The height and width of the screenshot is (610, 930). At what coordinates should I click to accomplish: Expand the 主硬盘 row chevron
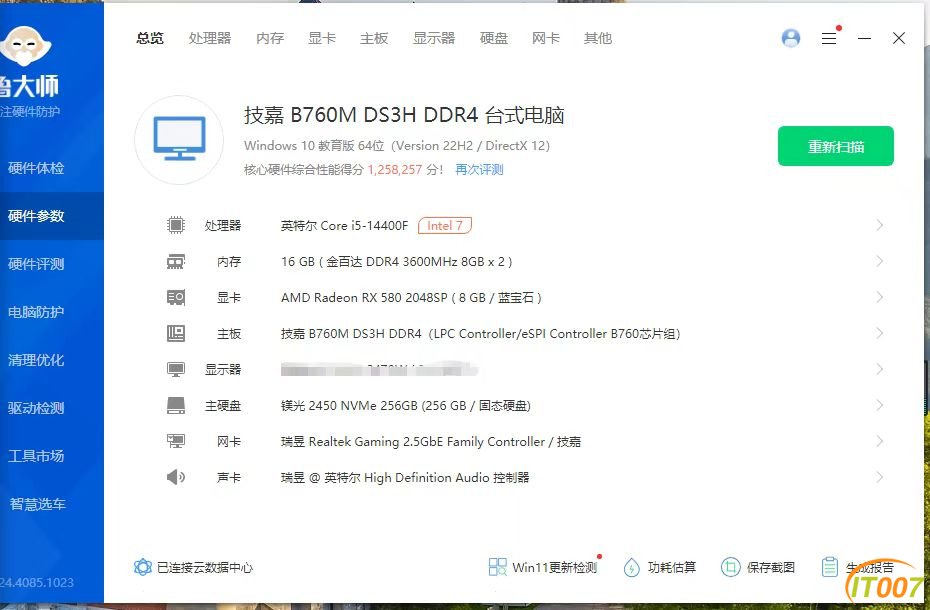pos(880,405)
